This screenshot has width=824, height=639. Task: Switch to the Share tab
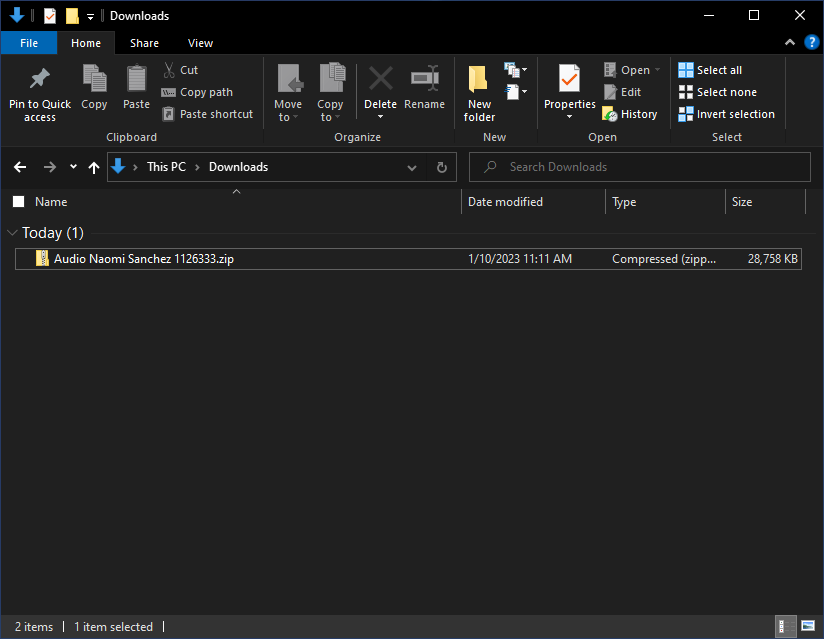(145, 43)
